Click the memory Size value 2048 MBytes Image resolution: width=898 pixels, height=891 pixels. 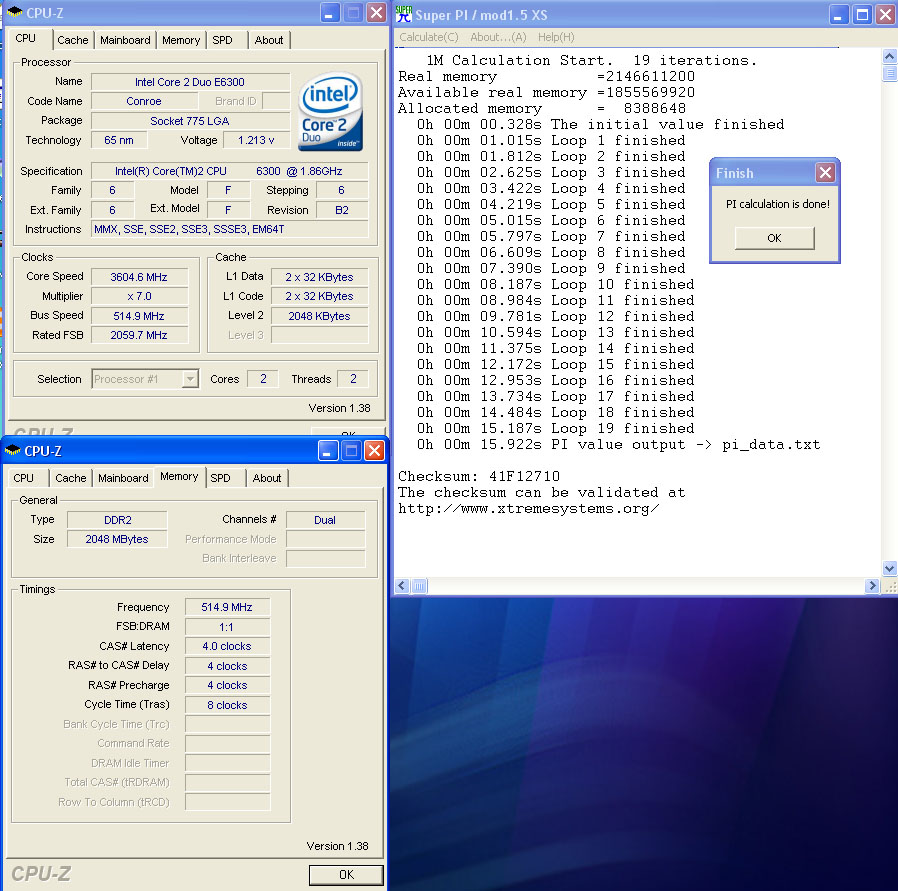117,539
